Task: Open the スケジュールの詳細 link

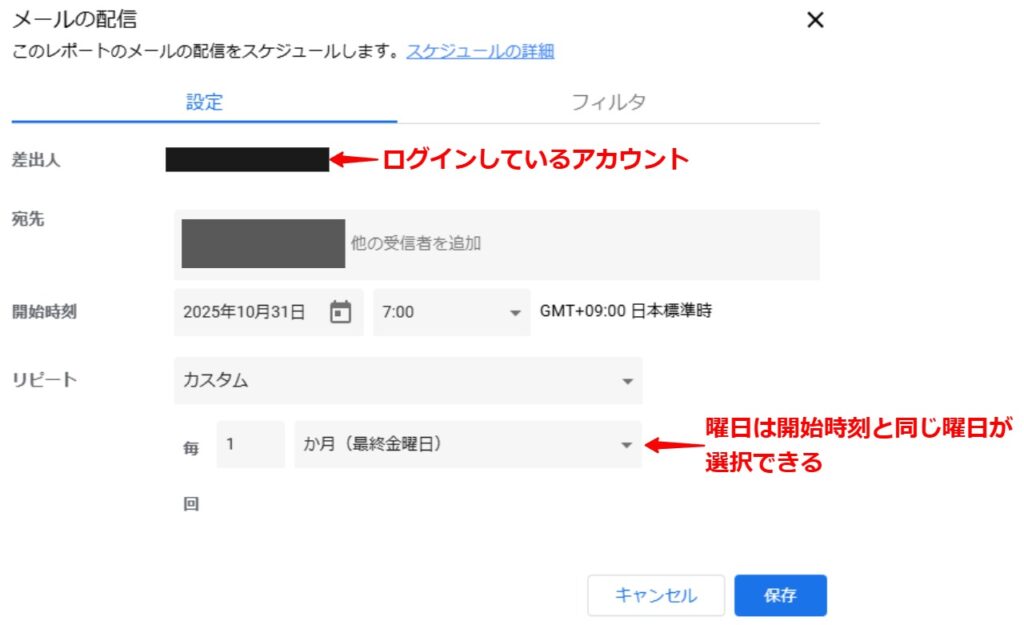Action: pos(480,51)
